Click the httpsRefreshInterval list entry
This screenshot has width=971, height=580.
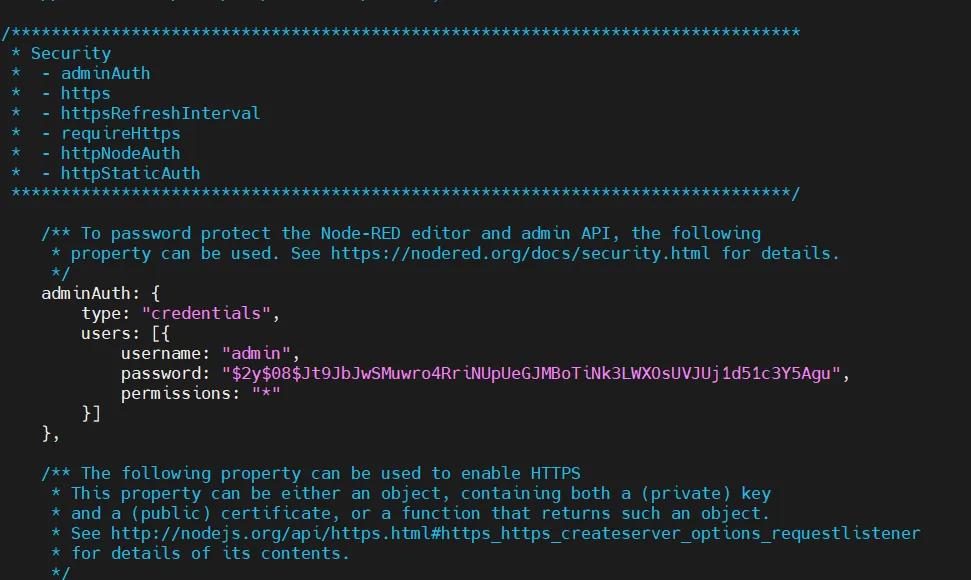(x=160, y=113)
